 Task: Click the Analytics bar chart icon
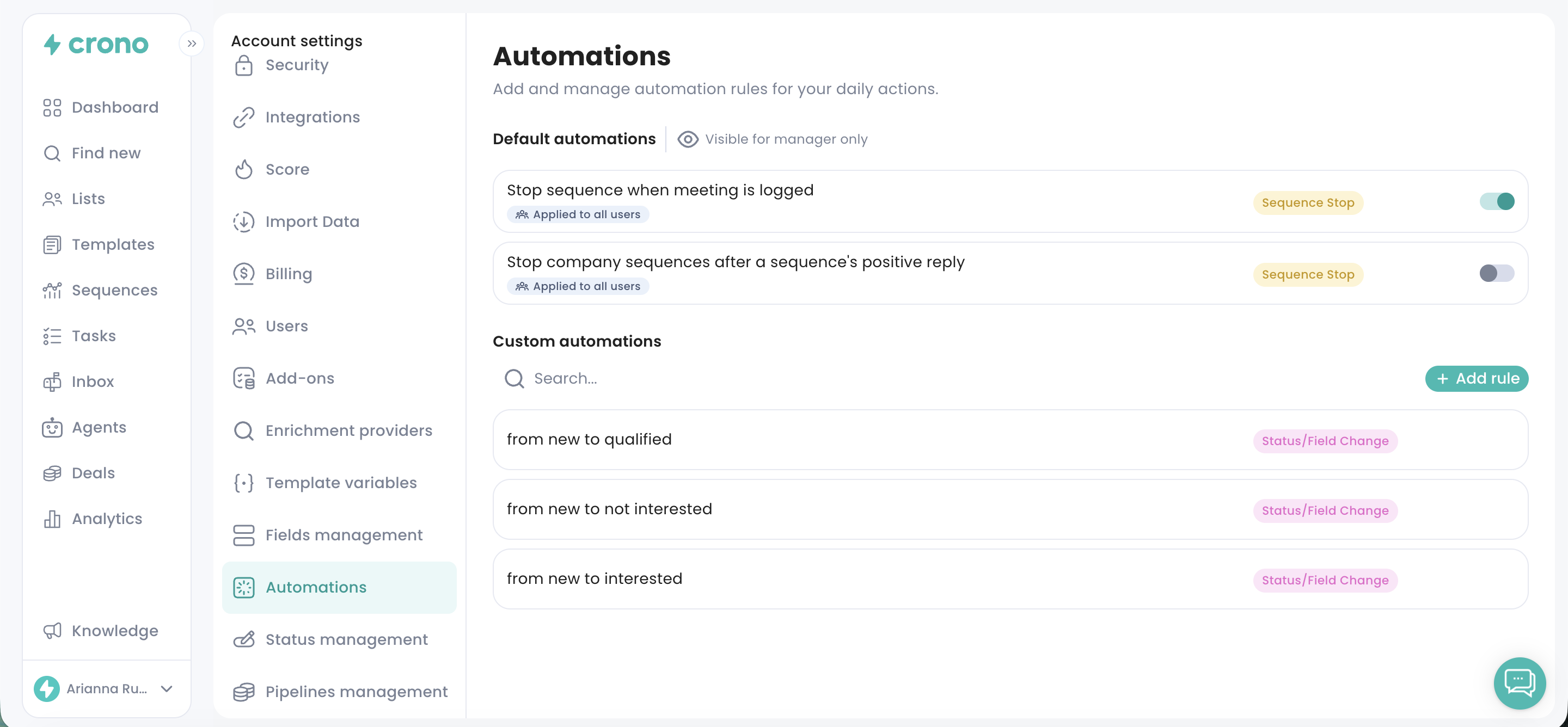[52, 519]
